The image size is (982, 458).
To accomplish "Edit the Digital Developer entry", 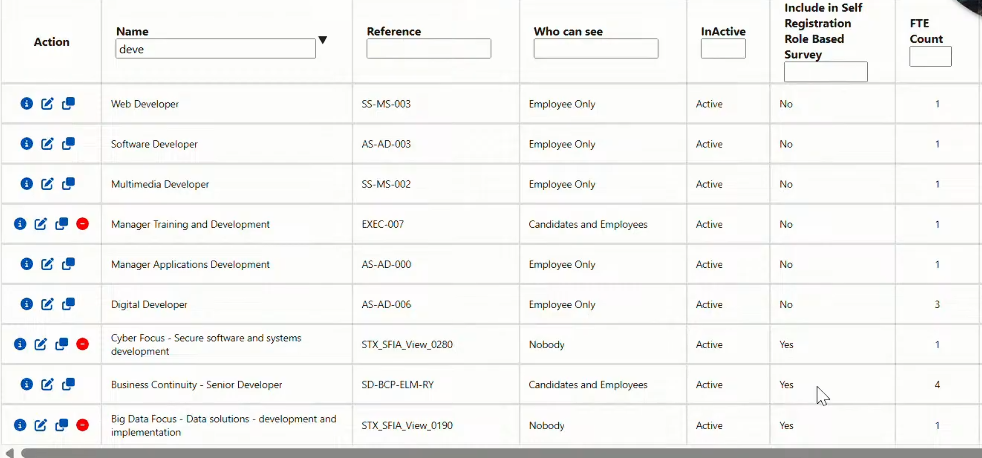I will tap(47, 304).
